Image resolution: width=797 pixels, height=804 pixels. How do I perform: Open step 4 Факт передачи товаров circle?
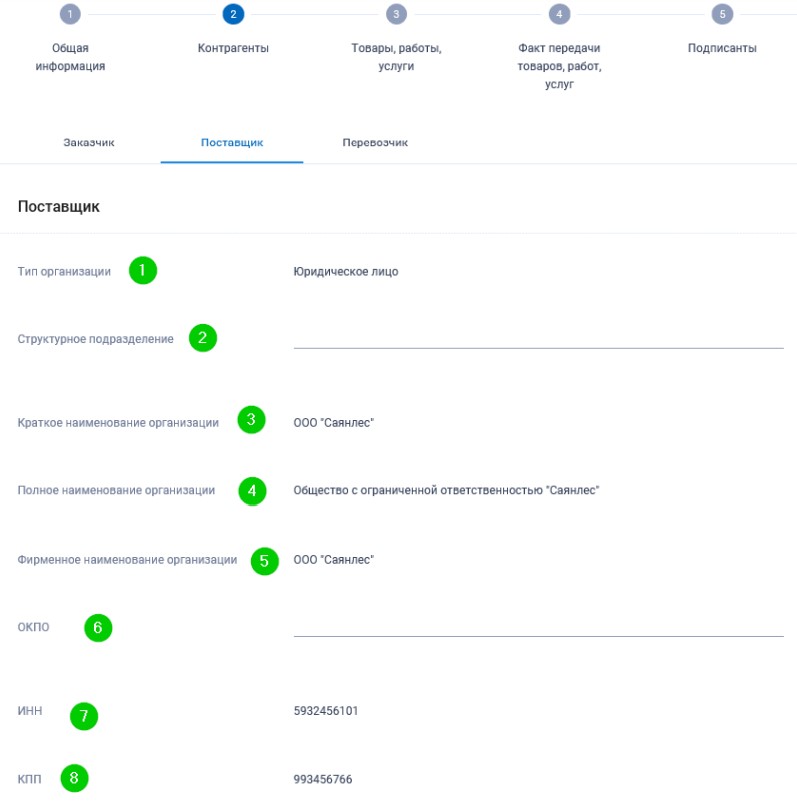pyautogui.click(x=559, y=14)
